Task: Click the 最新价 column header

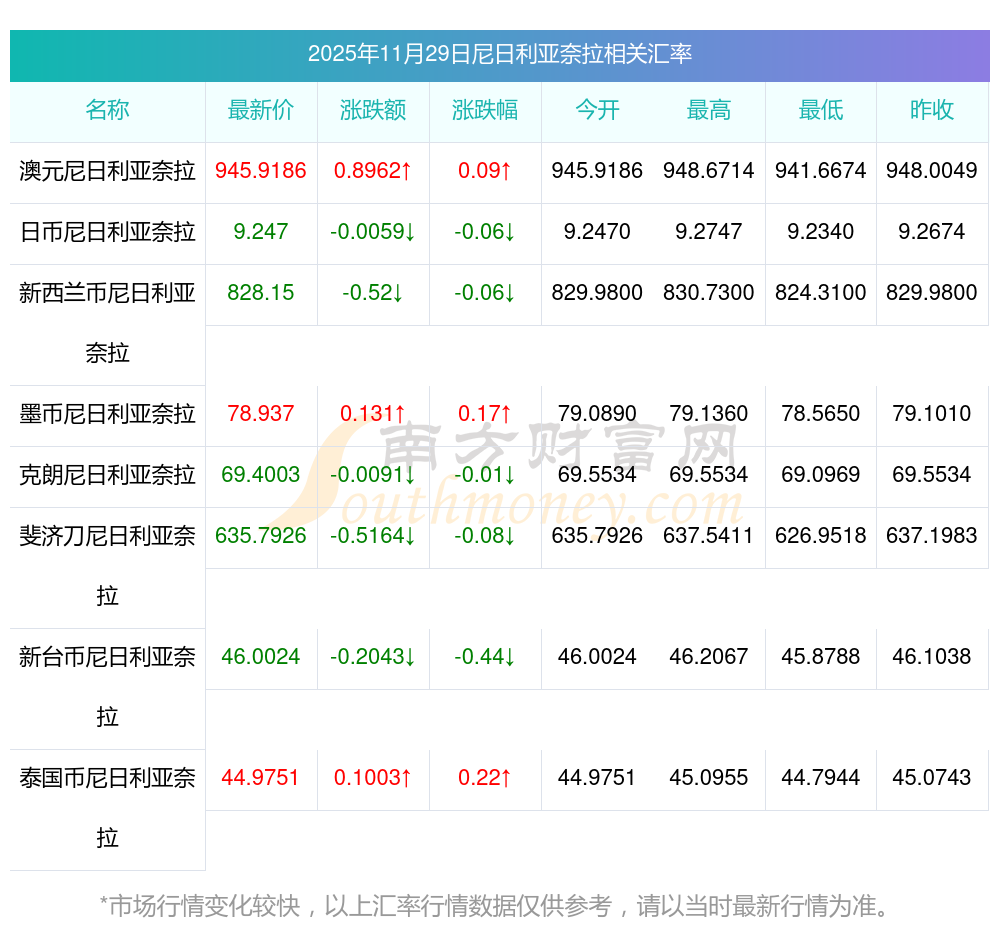Action: (x=261, y=110)
